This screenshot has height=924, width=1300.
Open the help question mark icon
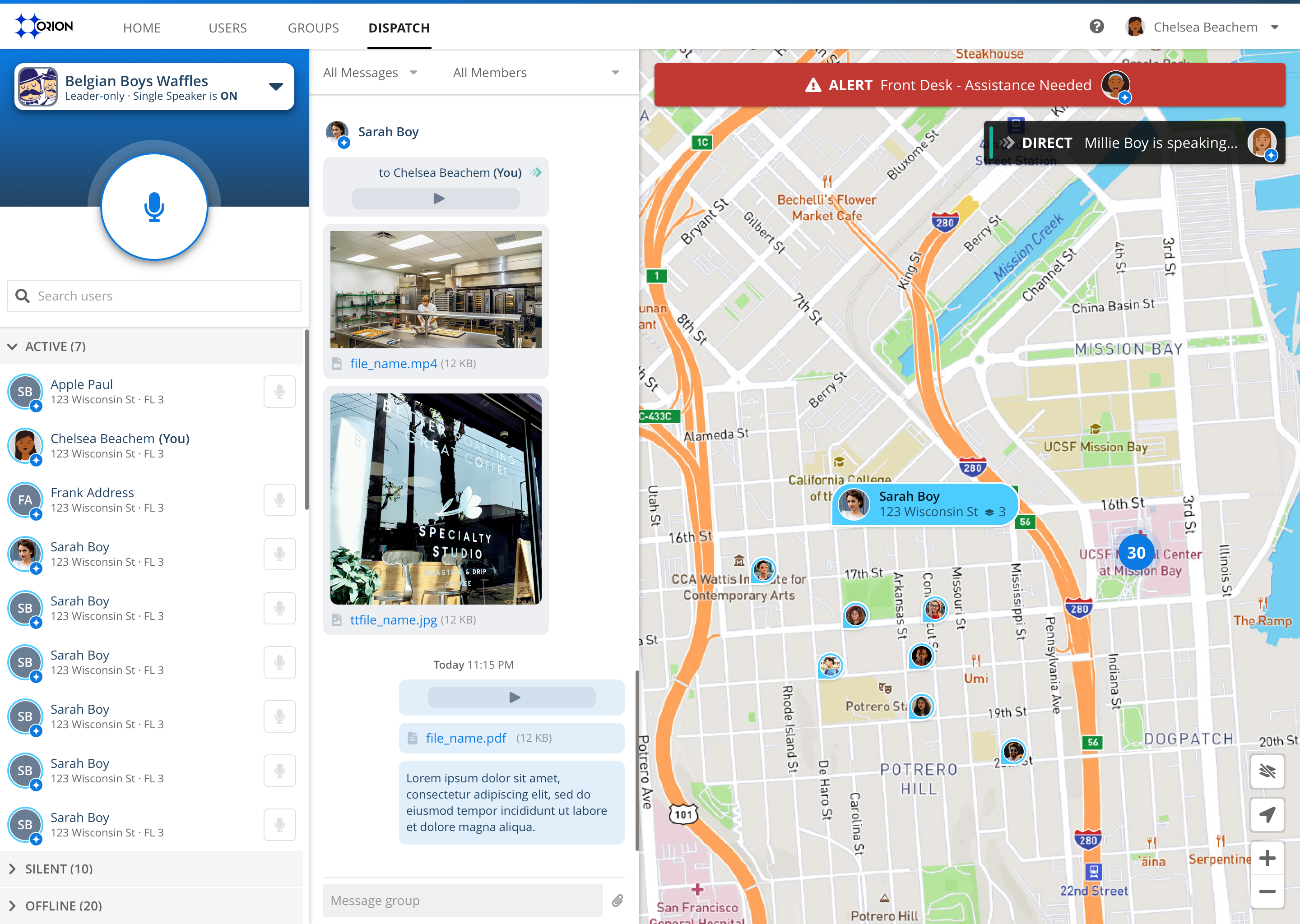tap(1096, 27)
